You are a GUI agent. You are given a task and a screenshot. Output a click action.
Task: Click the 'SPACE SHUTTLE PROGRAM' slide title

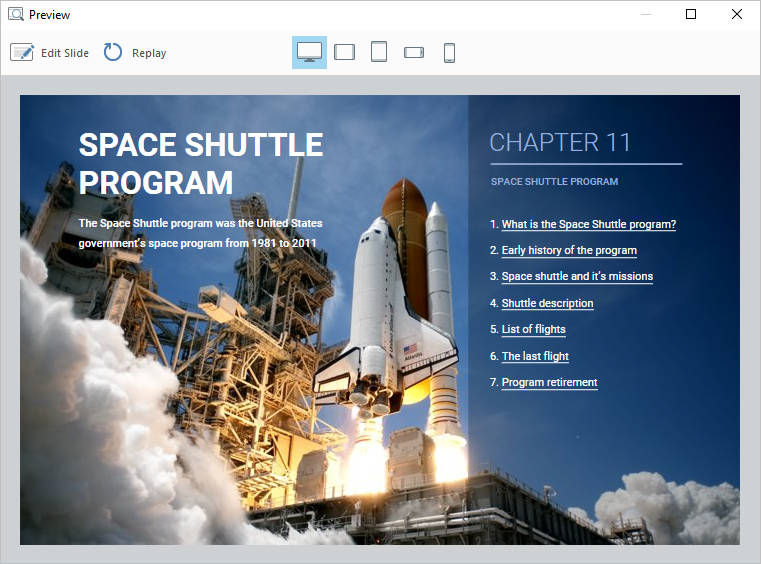[x=200, y=163]
